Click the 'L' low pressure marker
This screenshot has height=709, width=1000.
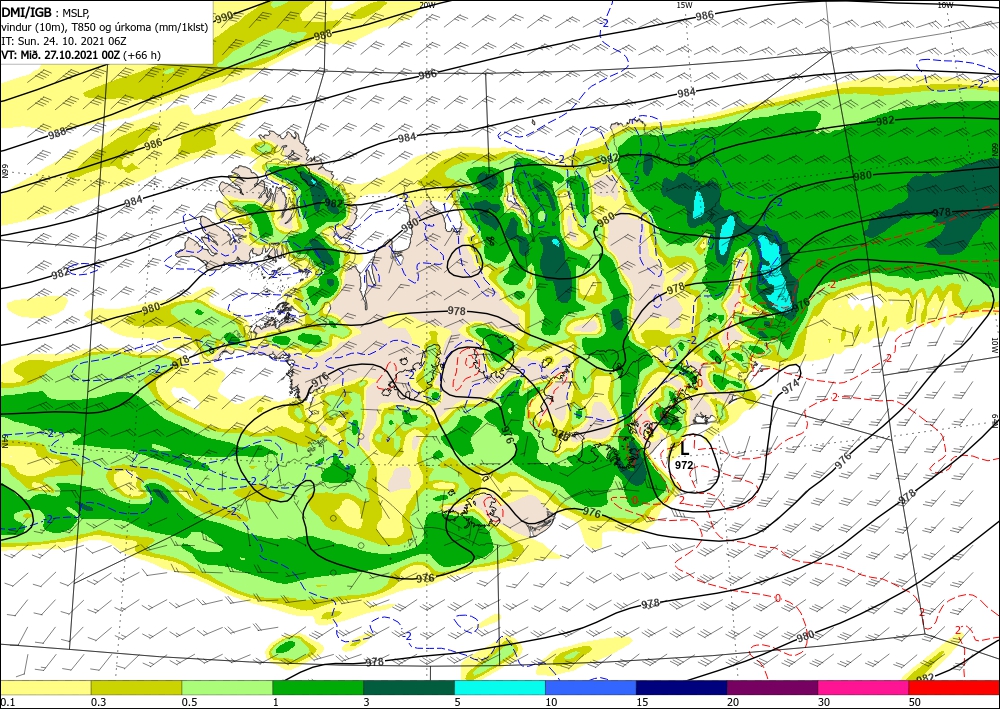(x=684, y=448)
